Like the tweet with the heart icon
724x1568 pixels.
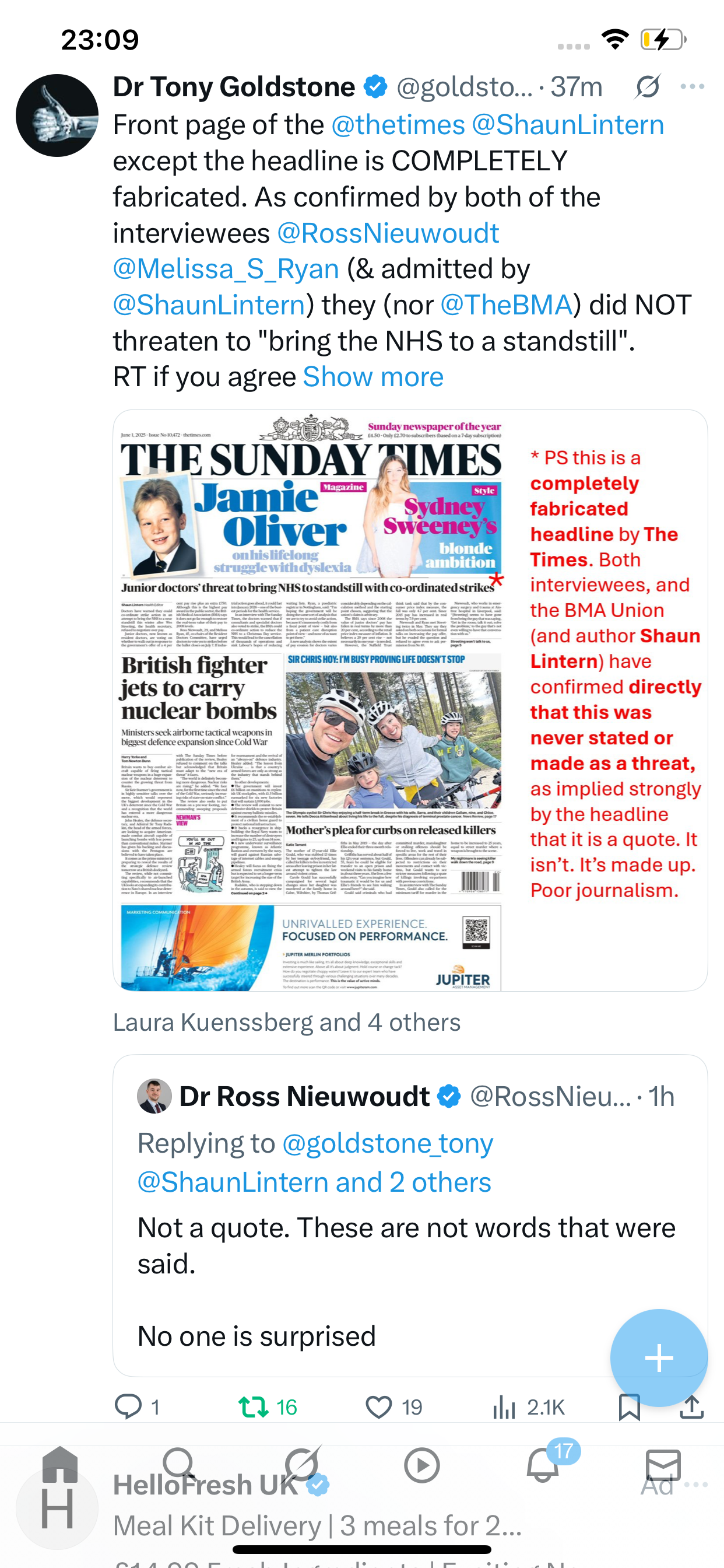378,1406
